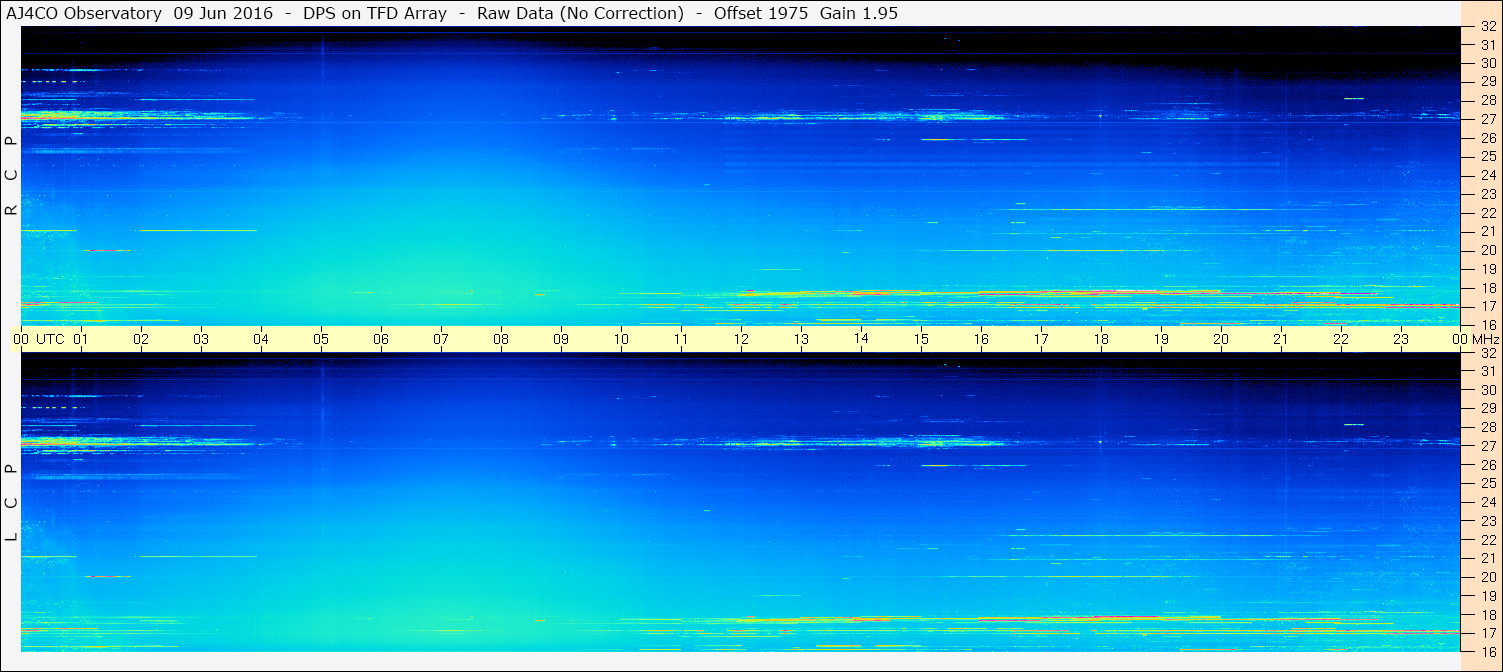Pick the 24 MHz tick of LCP panel

click(x=1488, y=502)
